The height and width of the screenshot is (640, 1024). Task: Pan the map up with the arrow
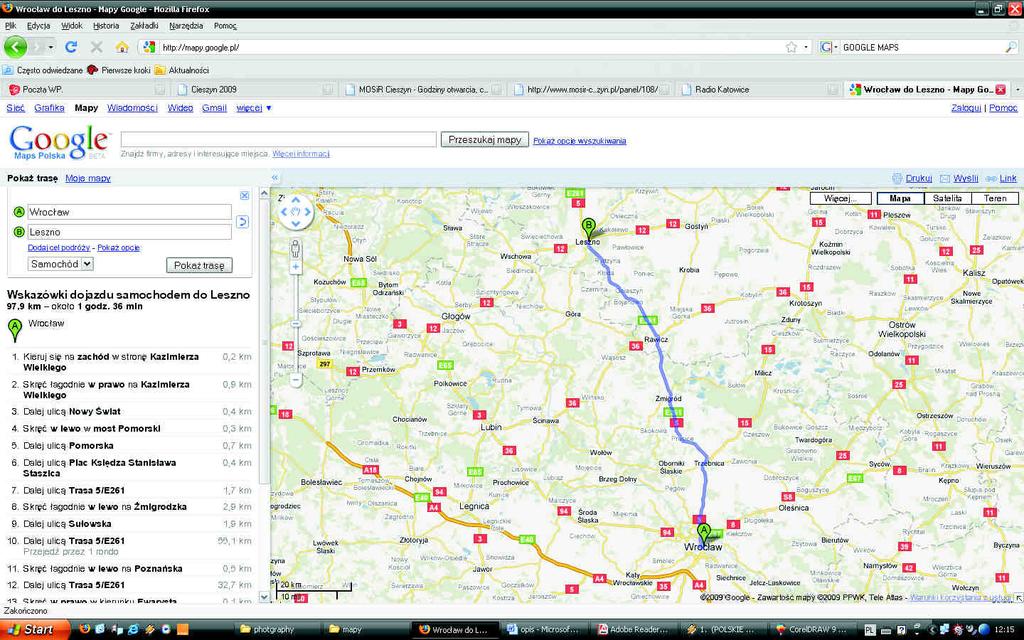pos(296,200)
